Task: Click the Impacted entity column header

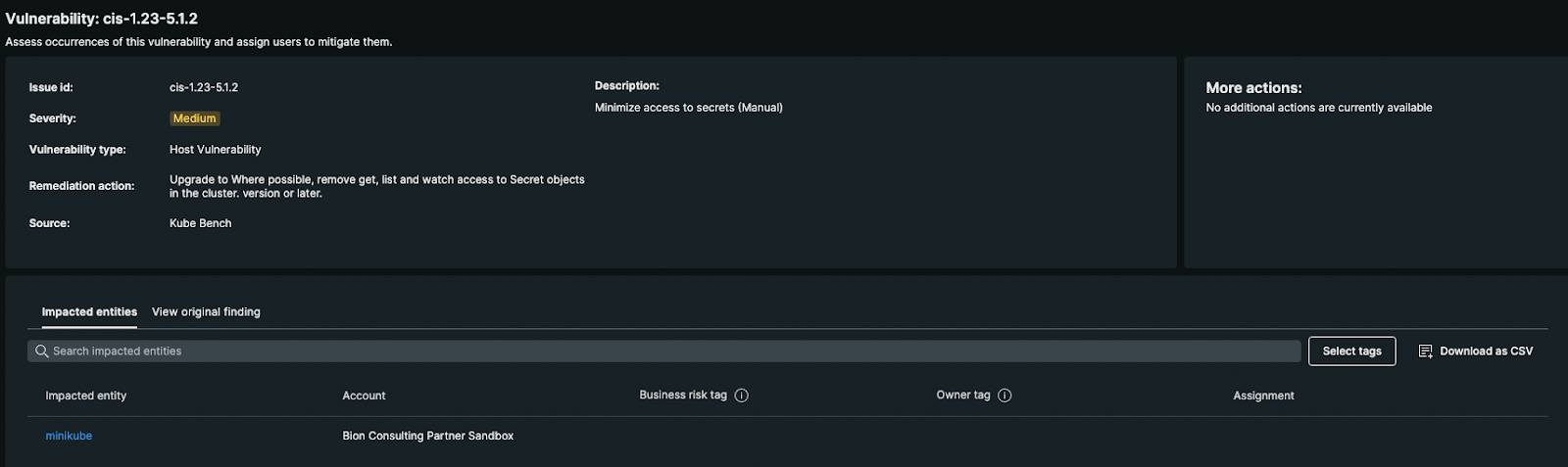Action: 86,396
